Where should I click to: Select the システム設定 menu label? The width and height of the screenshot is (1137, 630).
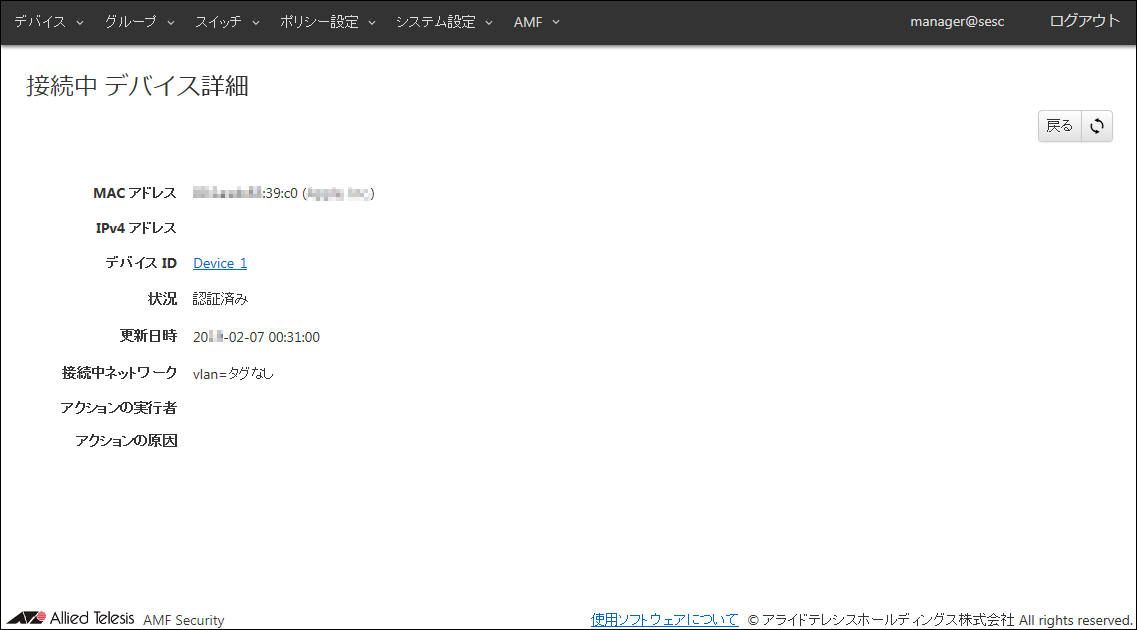(436, 22)
